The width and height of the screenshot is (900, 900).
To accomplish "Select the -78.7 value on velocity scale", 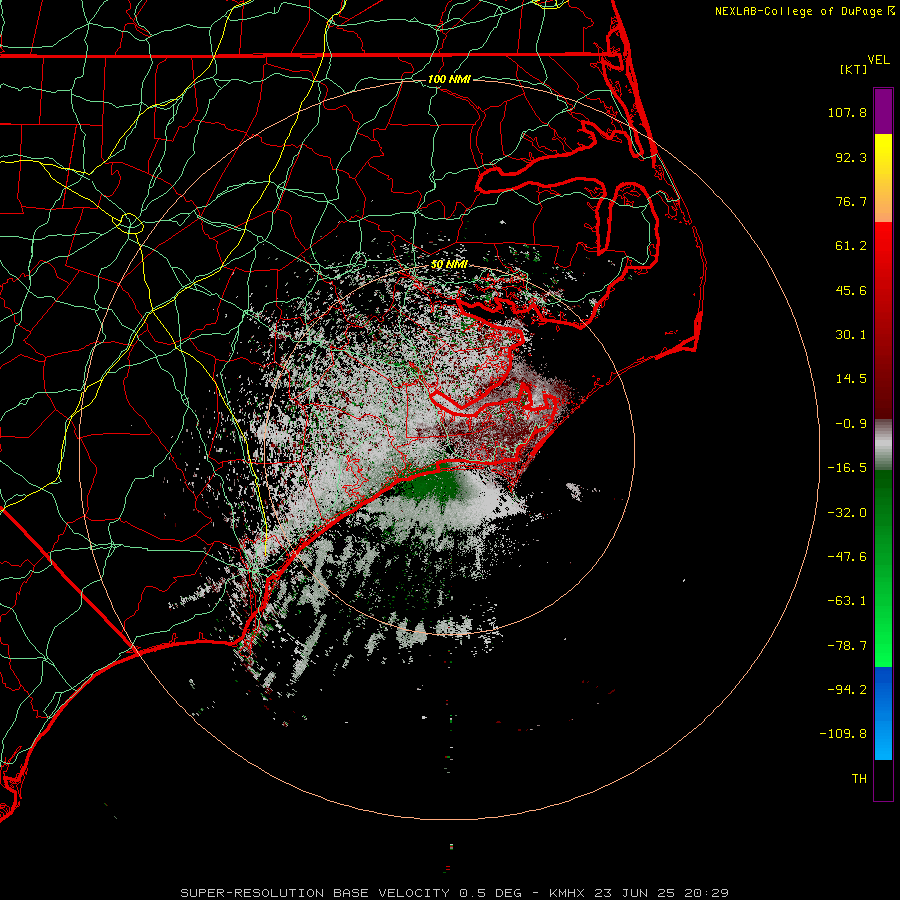I will coord(847,646).
